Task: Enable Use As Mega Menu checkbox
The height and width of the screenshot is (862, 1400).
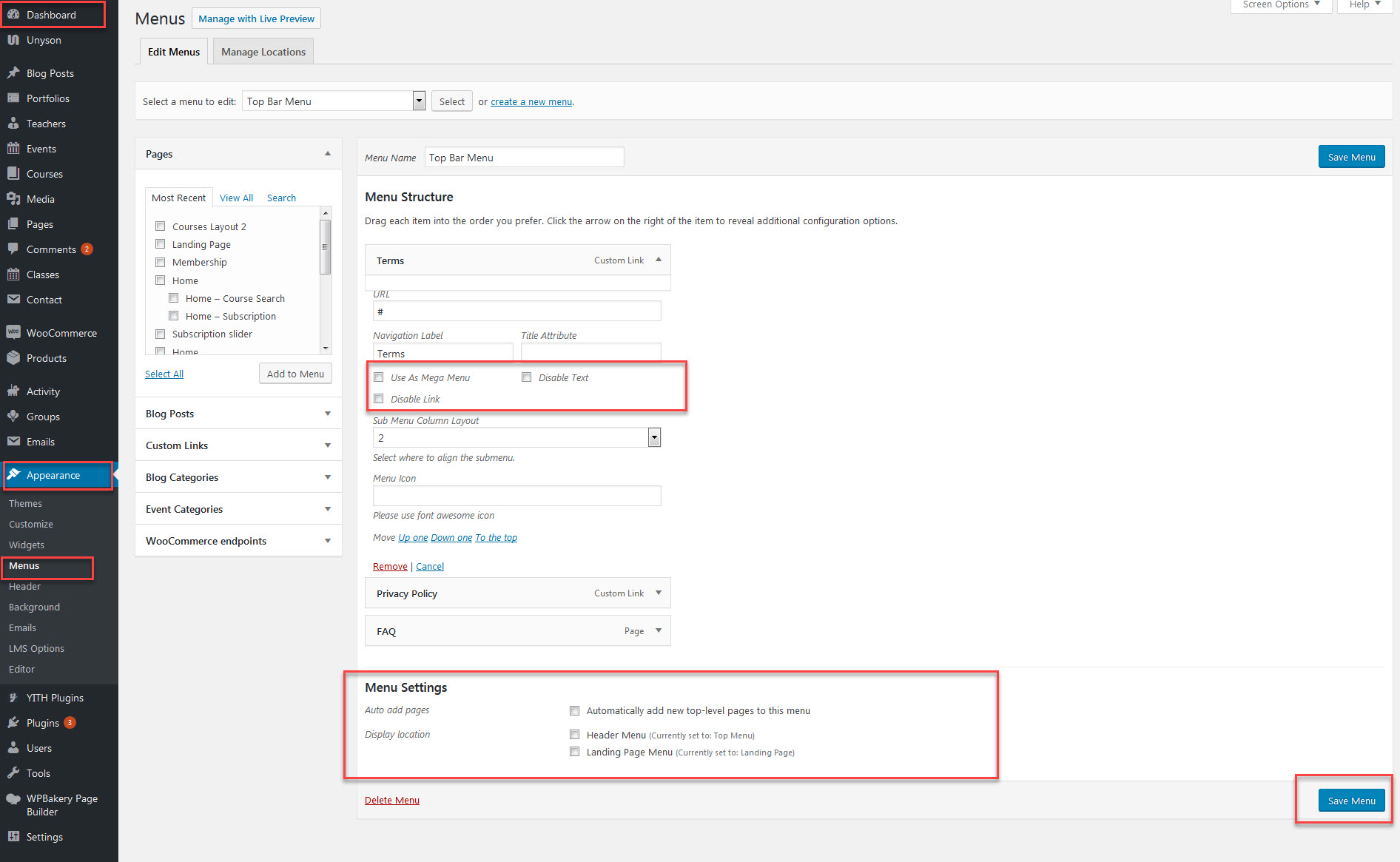Action: [x=379, y=377]
